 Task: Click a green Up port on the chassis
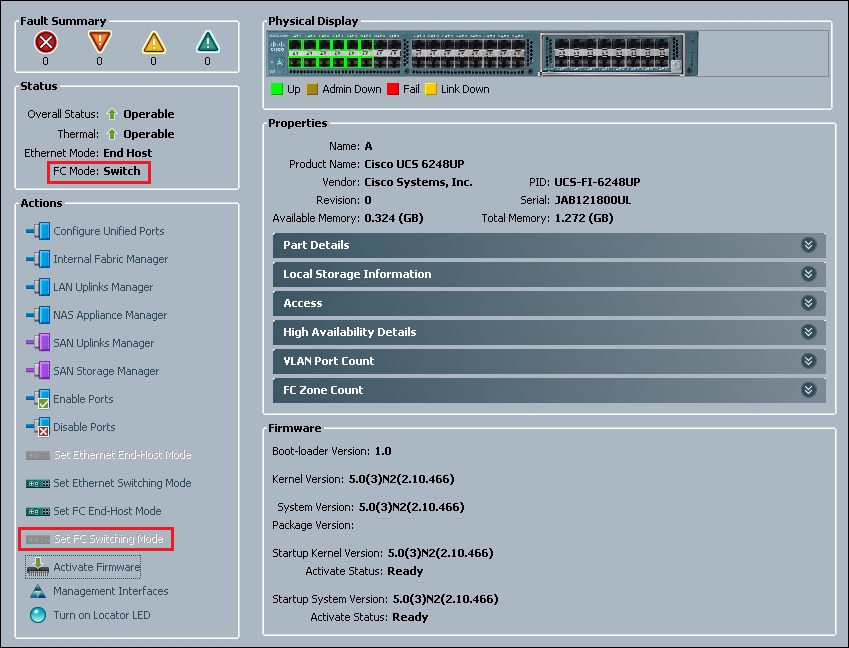296,45
